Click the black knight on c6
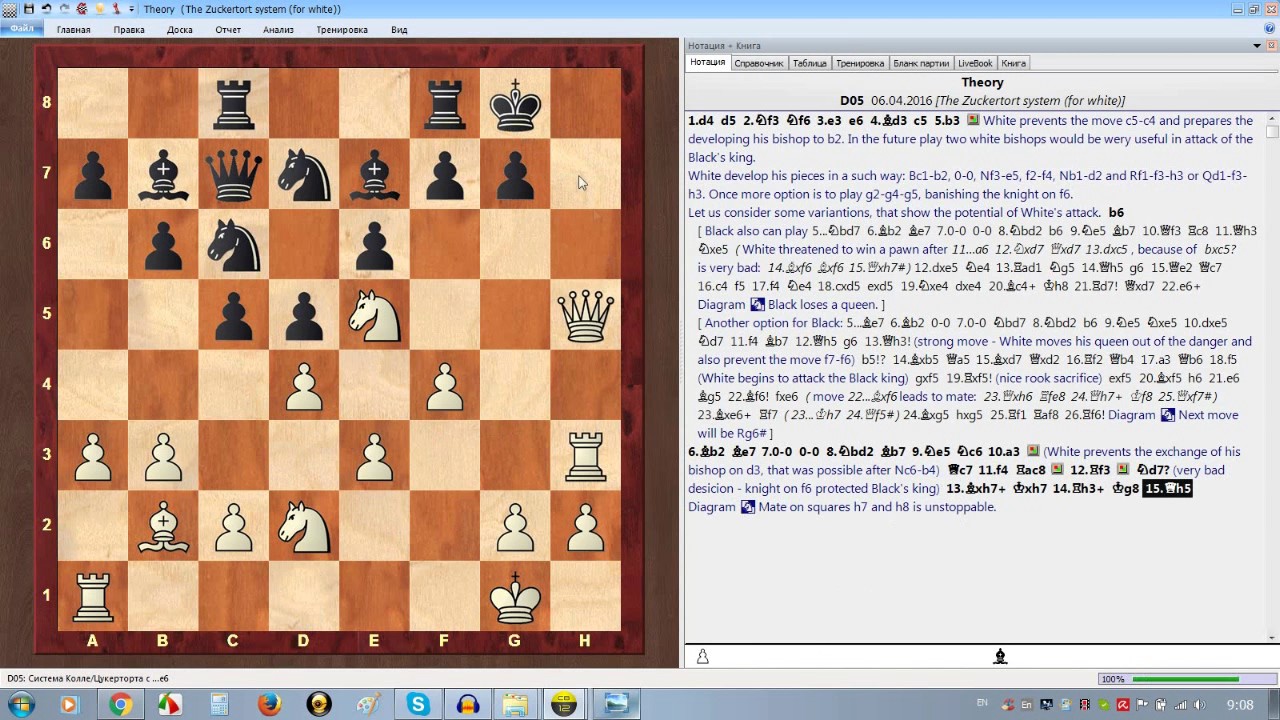 point(233,244)
